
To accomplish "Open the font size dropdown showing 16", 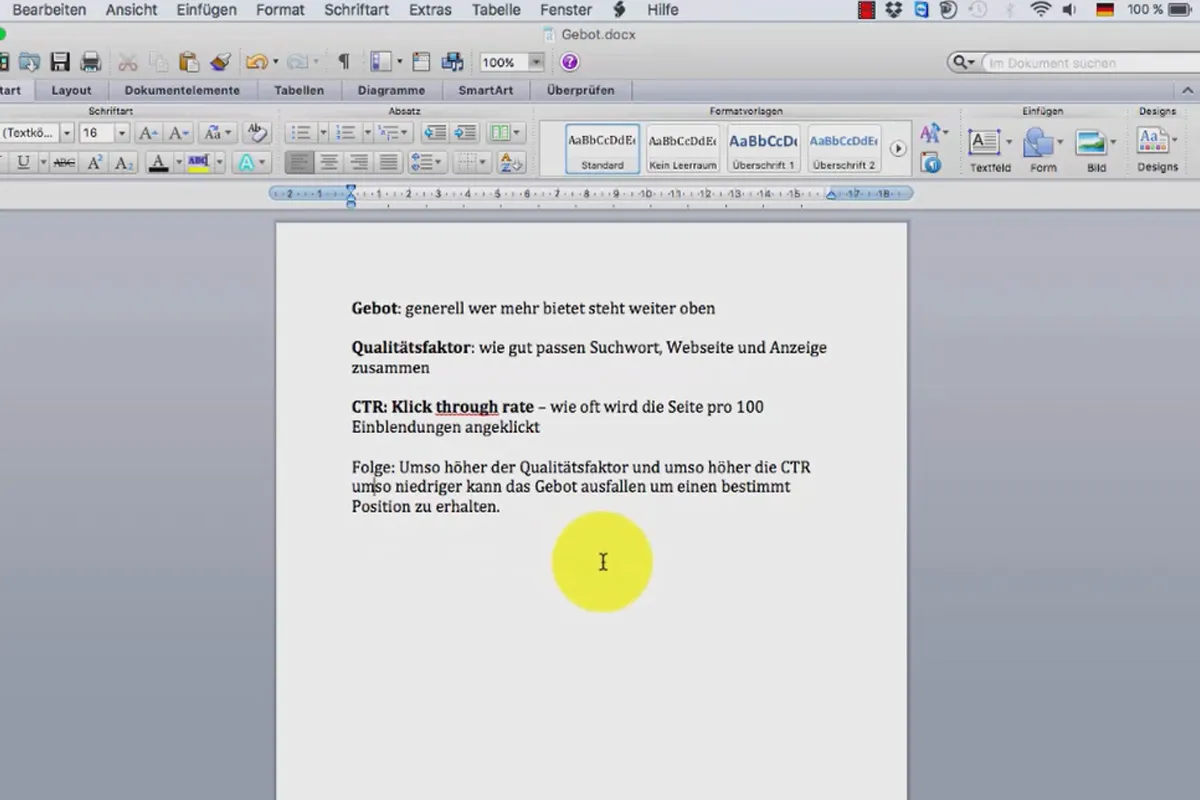I will click(122, 133).
